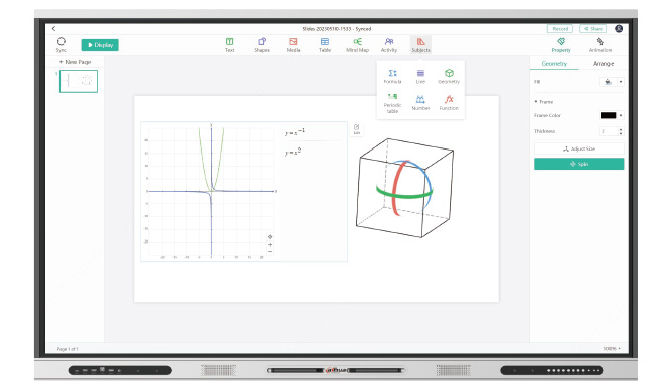Switch to the Arrange tab
This screenshot has width=672, height=390.
(x=603, y=63)
